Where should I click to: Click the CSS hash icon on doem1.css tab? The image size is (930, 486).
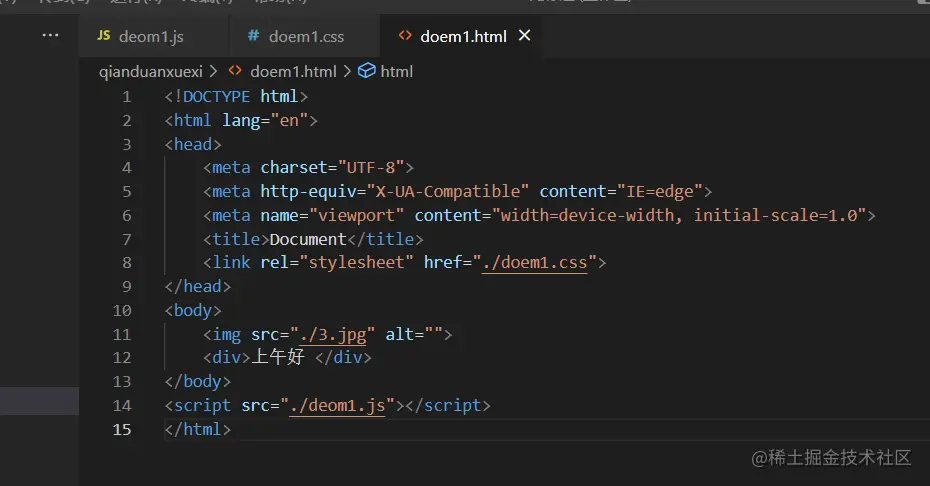tap(253, 36)
